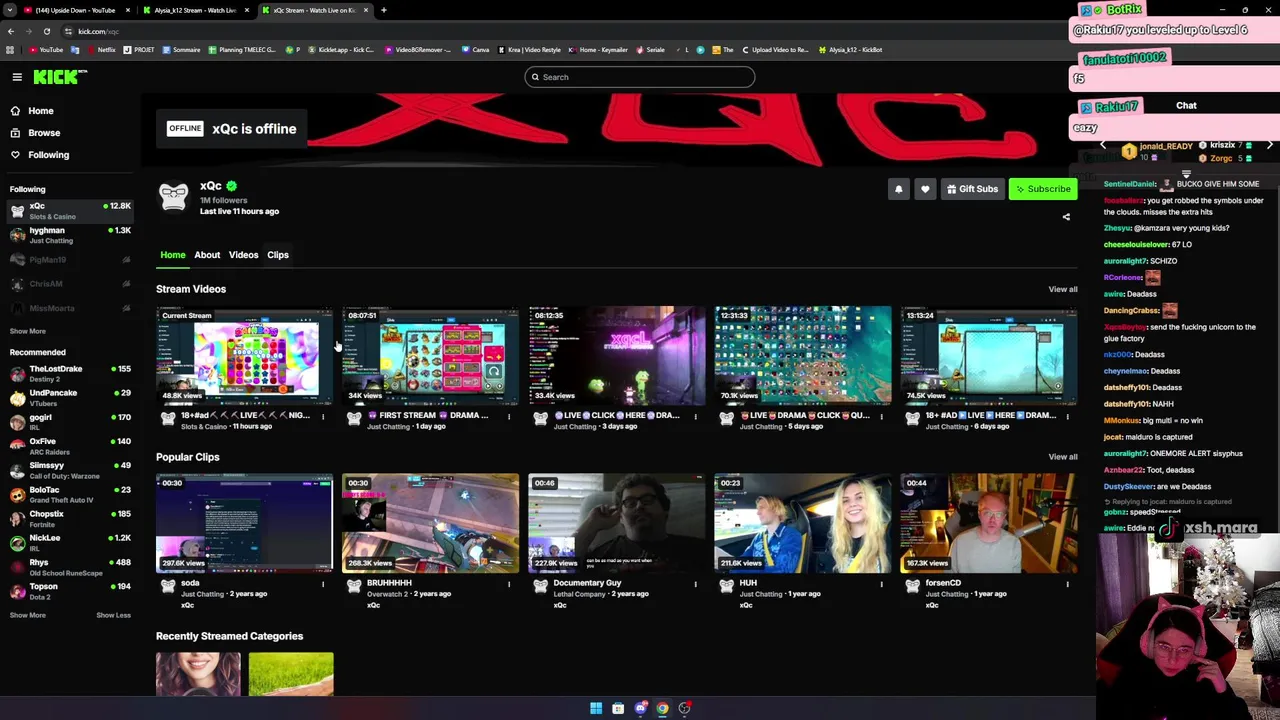Open the 08:07:51 stream video thumbnail
Screen dimensions: 1280x720
coord(430,355)
